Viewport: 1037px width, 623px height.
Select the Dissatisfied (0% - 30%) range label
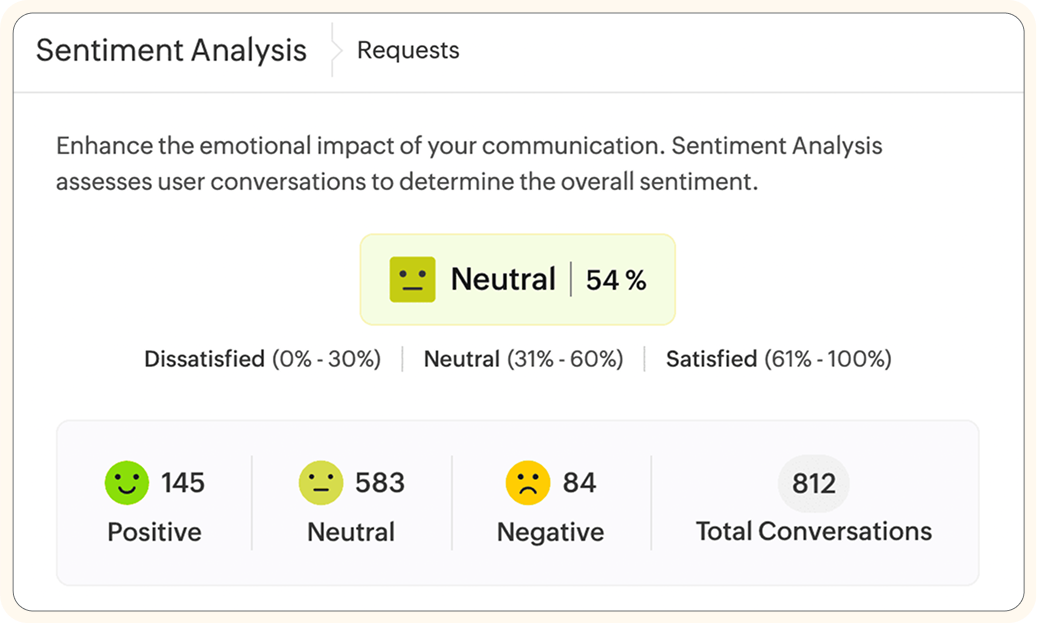tap(262, 359)
